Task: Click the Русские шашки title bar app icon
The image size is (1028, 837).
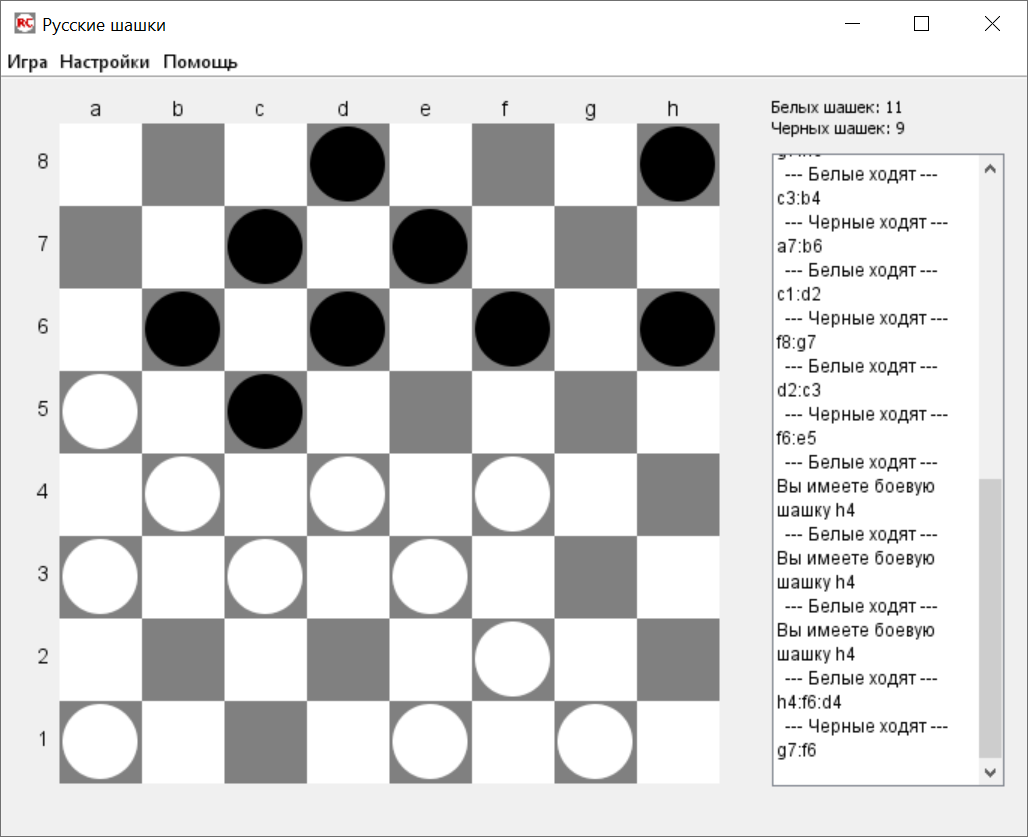Action: point(24,24)
